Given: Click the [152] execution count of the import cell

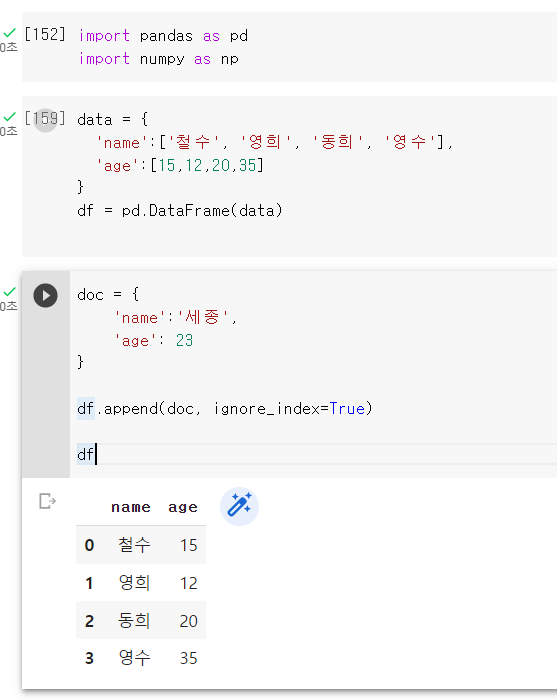Looking at the screenshot, I should pyautogui.click(x=45, y=34).
